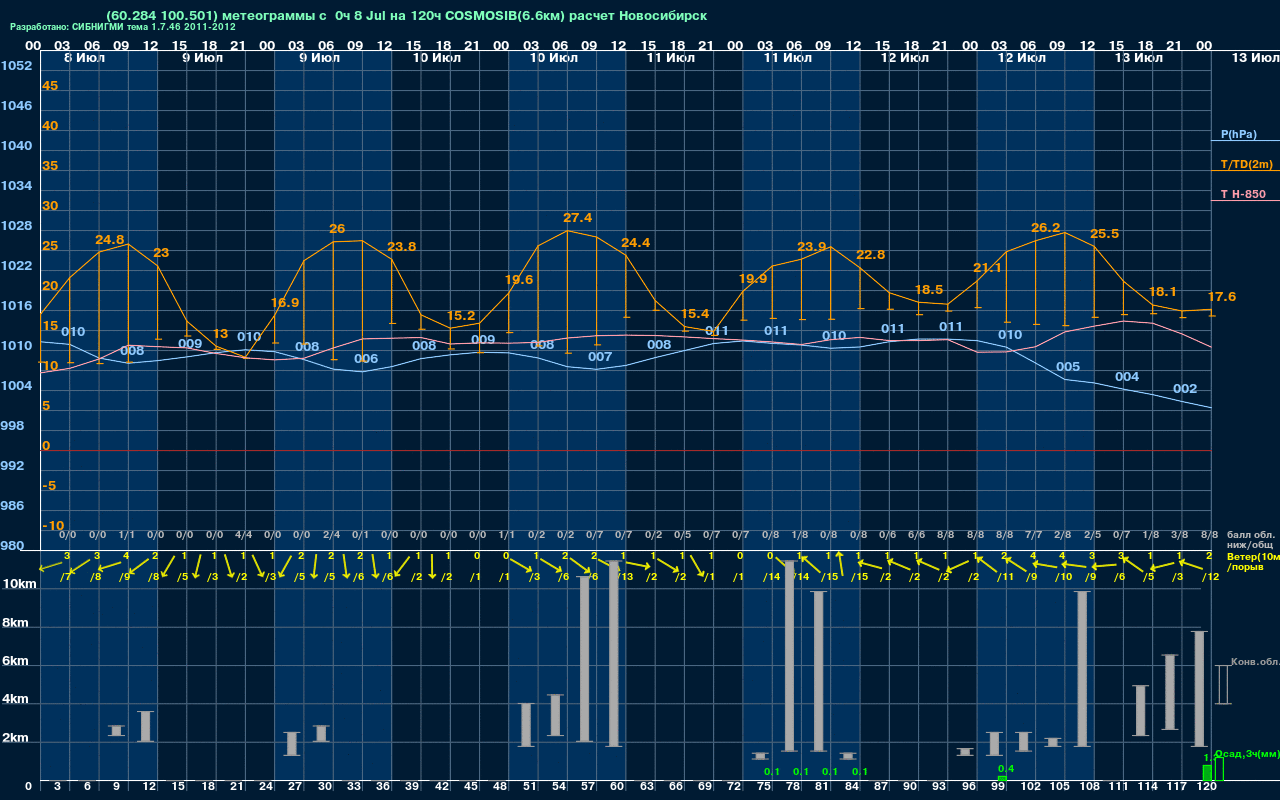Select the 27.4 peak temperature label
The image size is (1280, 800).
[578, 218]
